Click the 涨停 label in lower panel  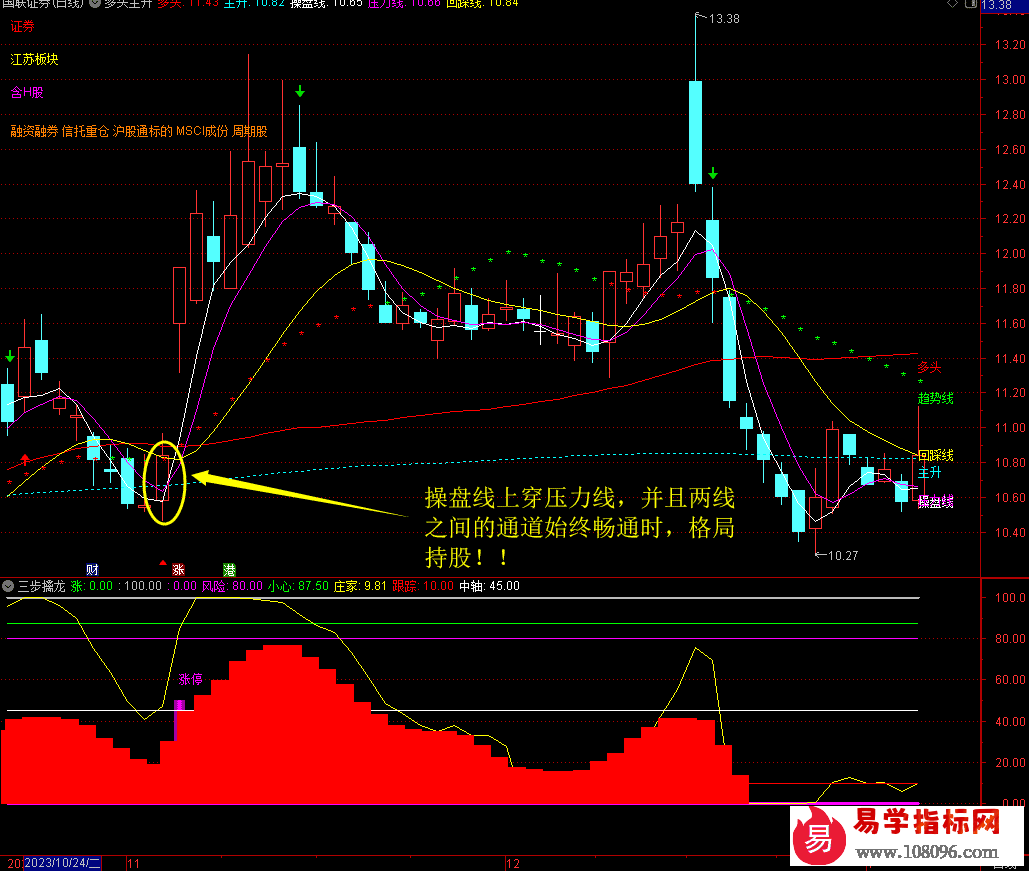click(x=190, y=679)
